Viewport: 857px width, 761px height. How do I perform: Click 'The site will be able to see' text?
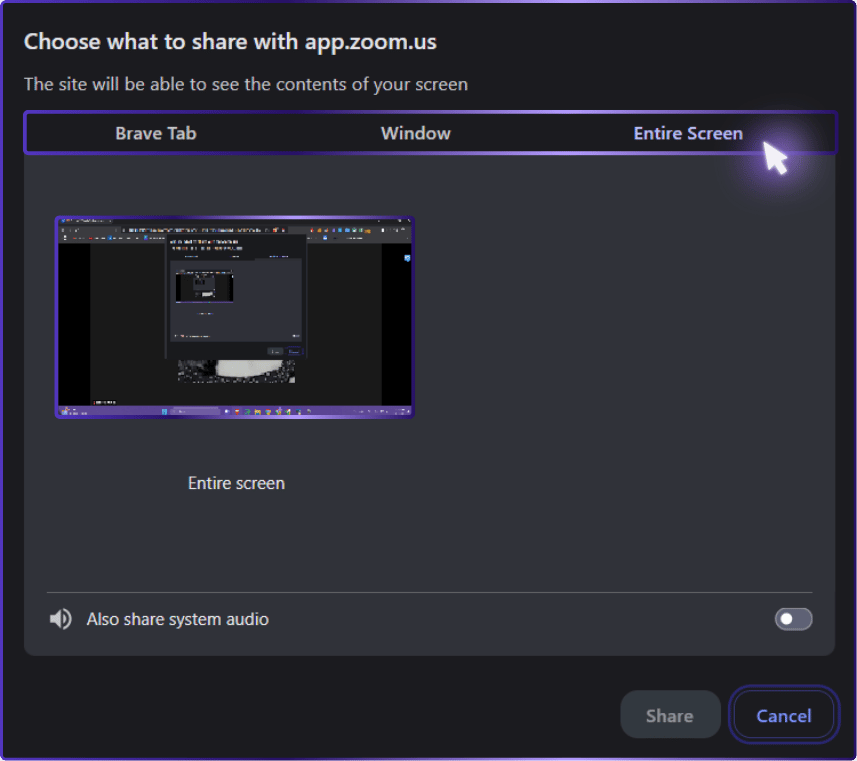(x=246, y=84)
